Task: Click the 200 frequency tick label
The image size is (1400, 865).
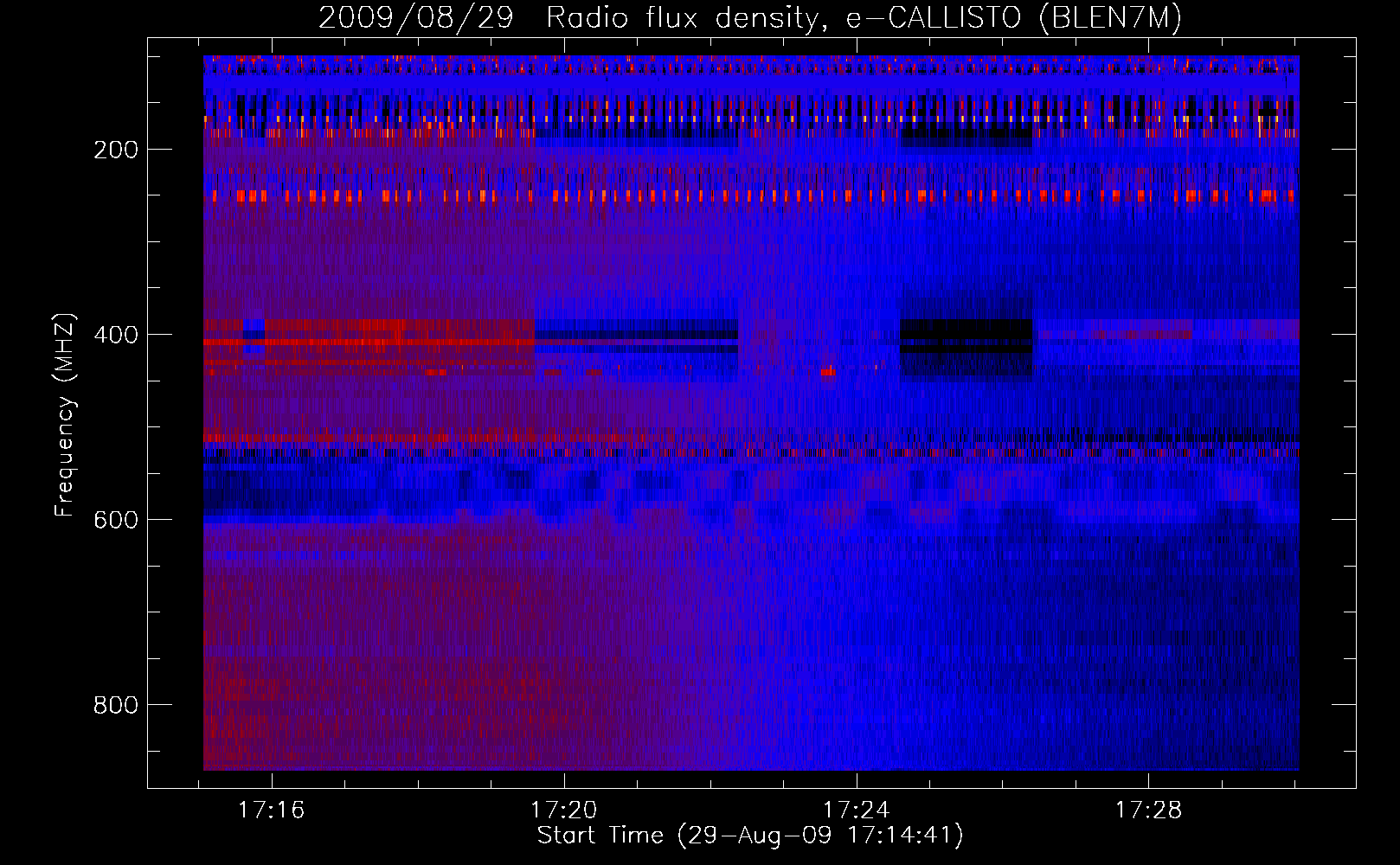Action: [x=116, y=150]
